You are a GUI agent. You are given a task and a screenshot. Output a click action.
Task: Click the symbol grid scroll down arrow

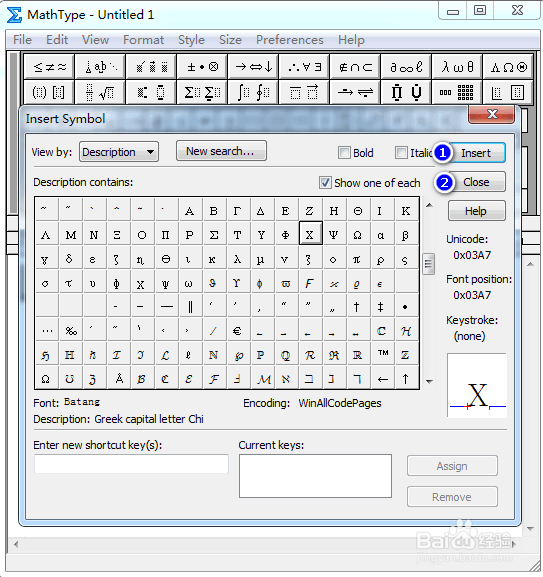[429, 382]
